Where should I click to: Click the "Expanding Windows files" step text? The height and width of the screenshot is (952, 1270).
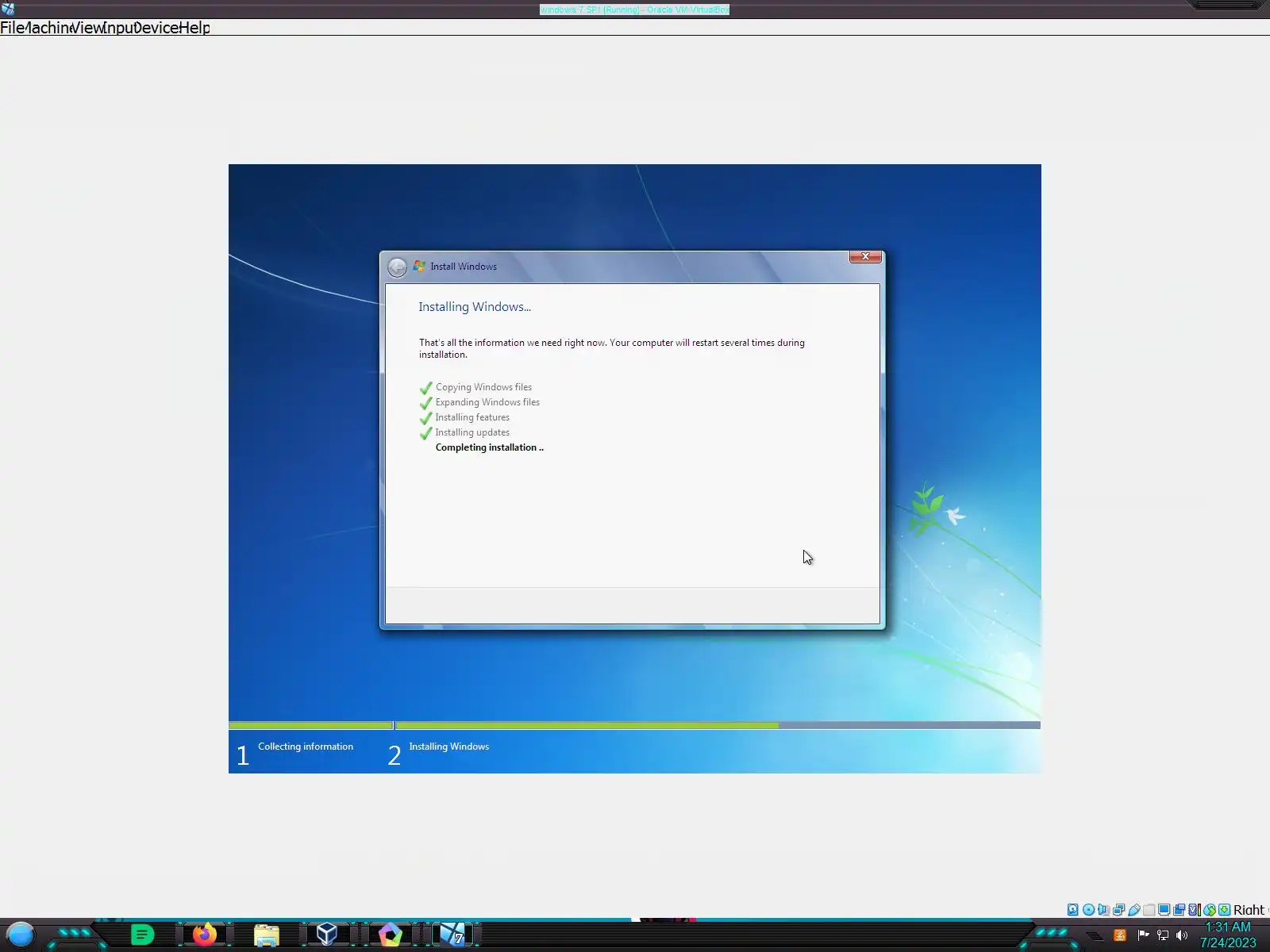pyautogui.click(x=487, y=402)
